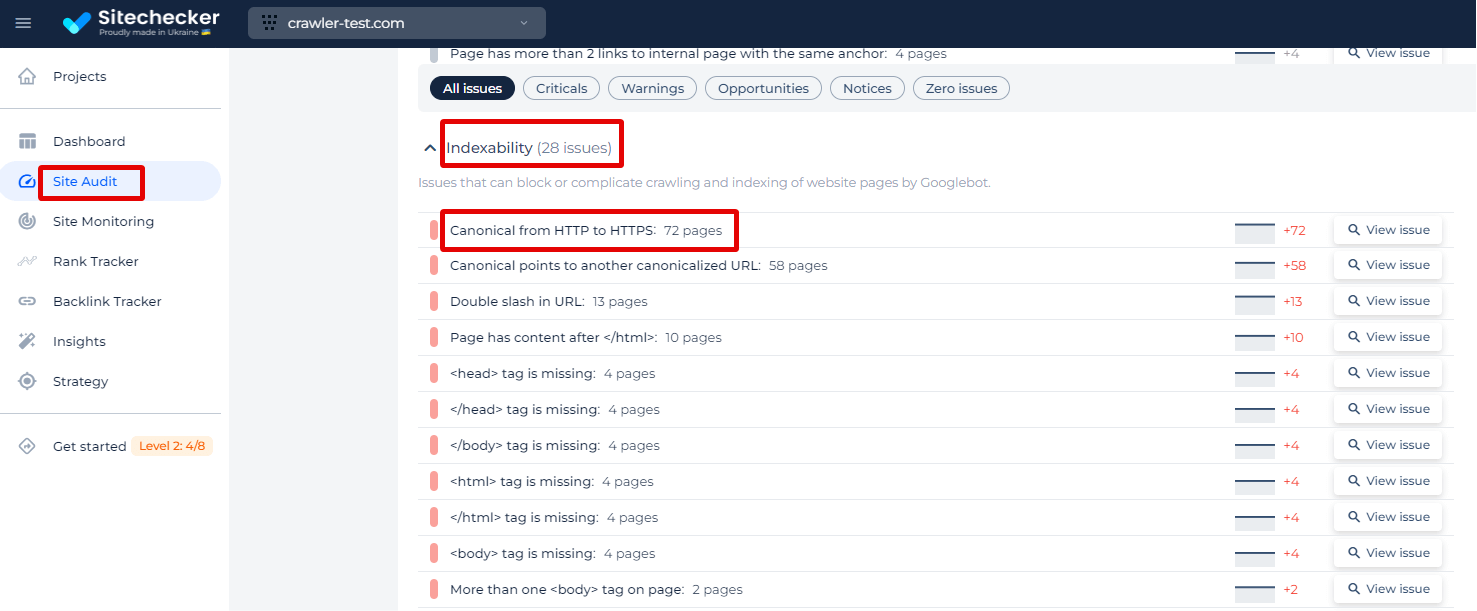The height and width of the screenshot is (611, 1477).
Task: Filter by Warnings
Action: tap(653, 88)
